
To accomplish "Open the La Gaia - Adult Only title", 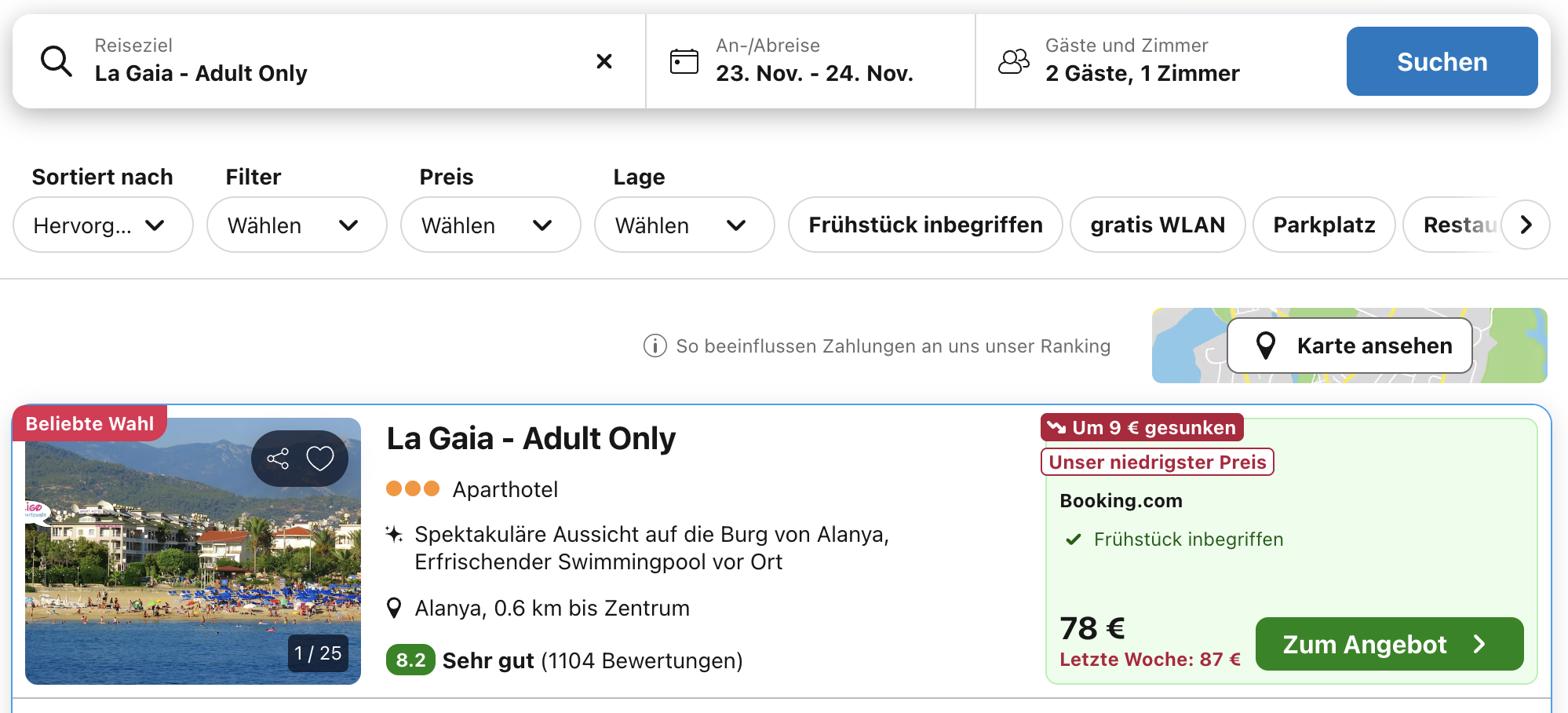I will tap(531, 438).
